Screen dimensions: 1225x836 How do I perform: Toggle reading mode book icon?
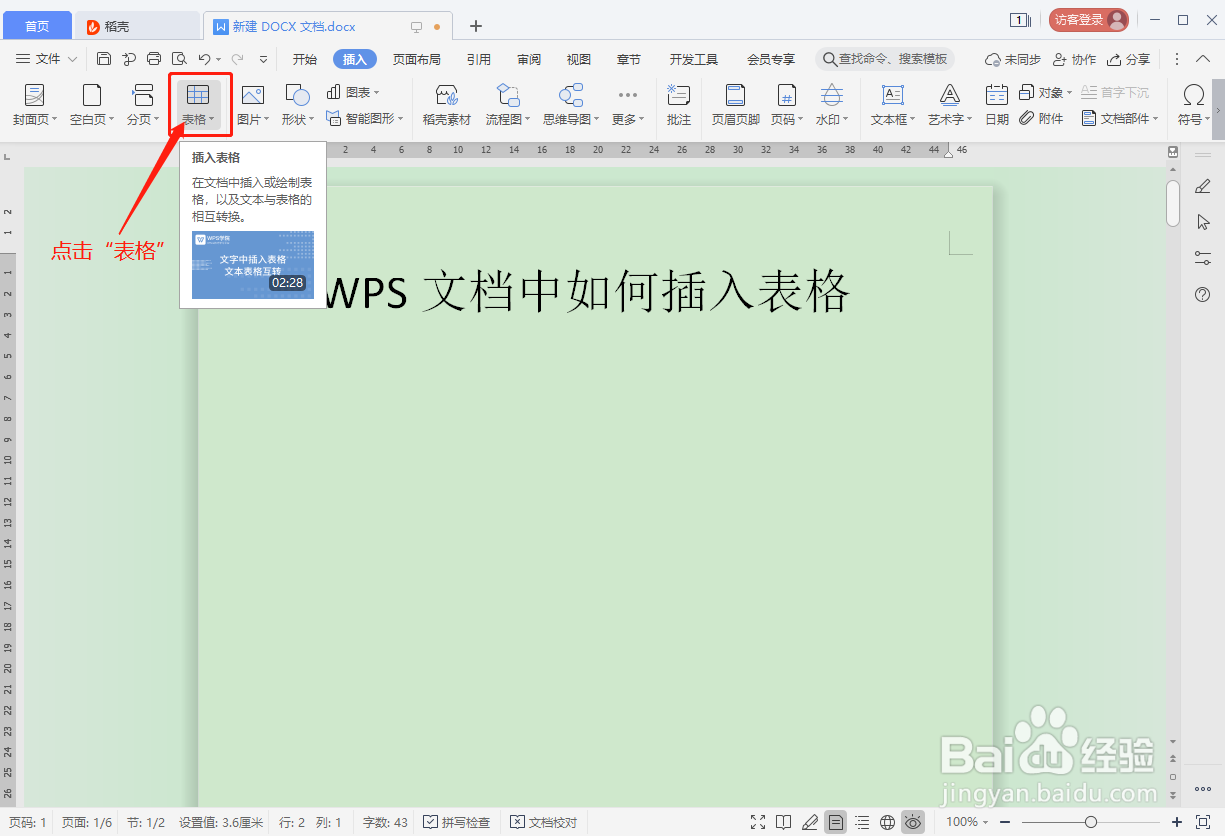click(x=784, y=822)
